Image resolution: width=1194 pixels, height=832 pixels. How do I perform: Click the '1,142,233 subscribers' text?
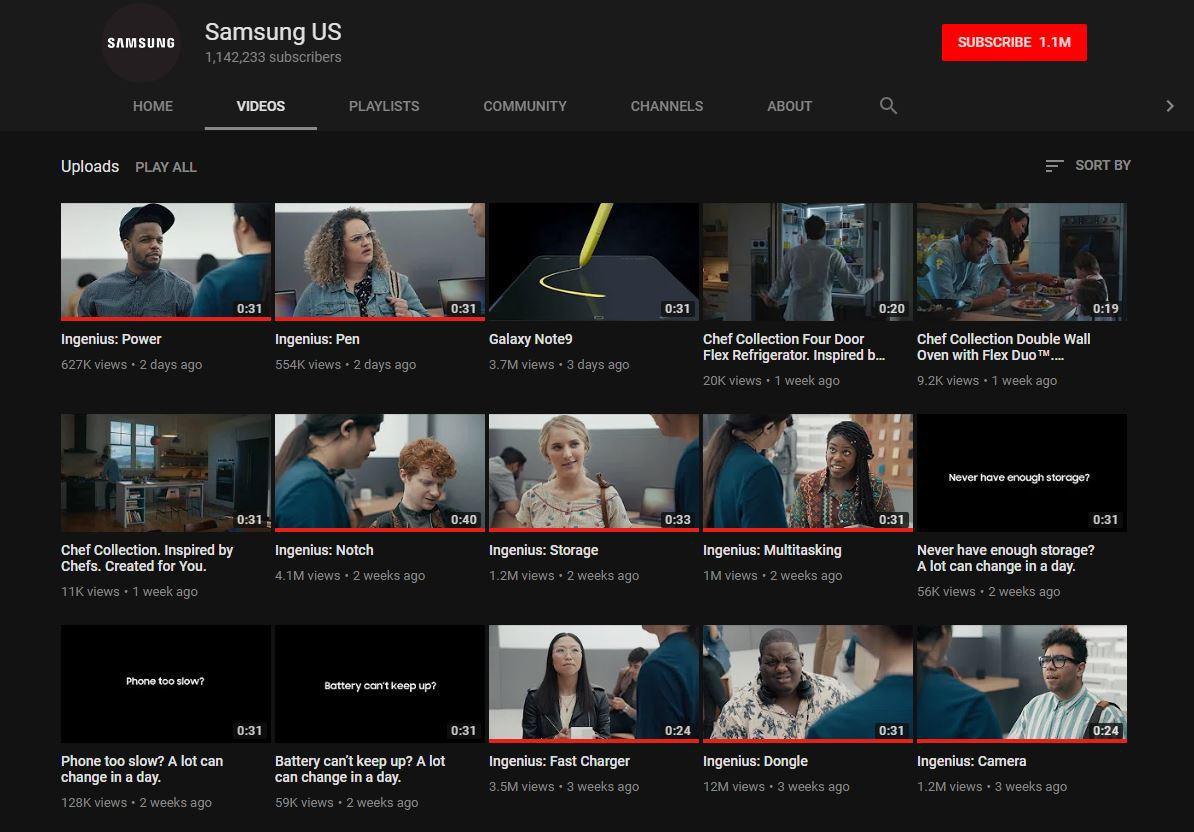pyautogui.click(x=273, y=57)
